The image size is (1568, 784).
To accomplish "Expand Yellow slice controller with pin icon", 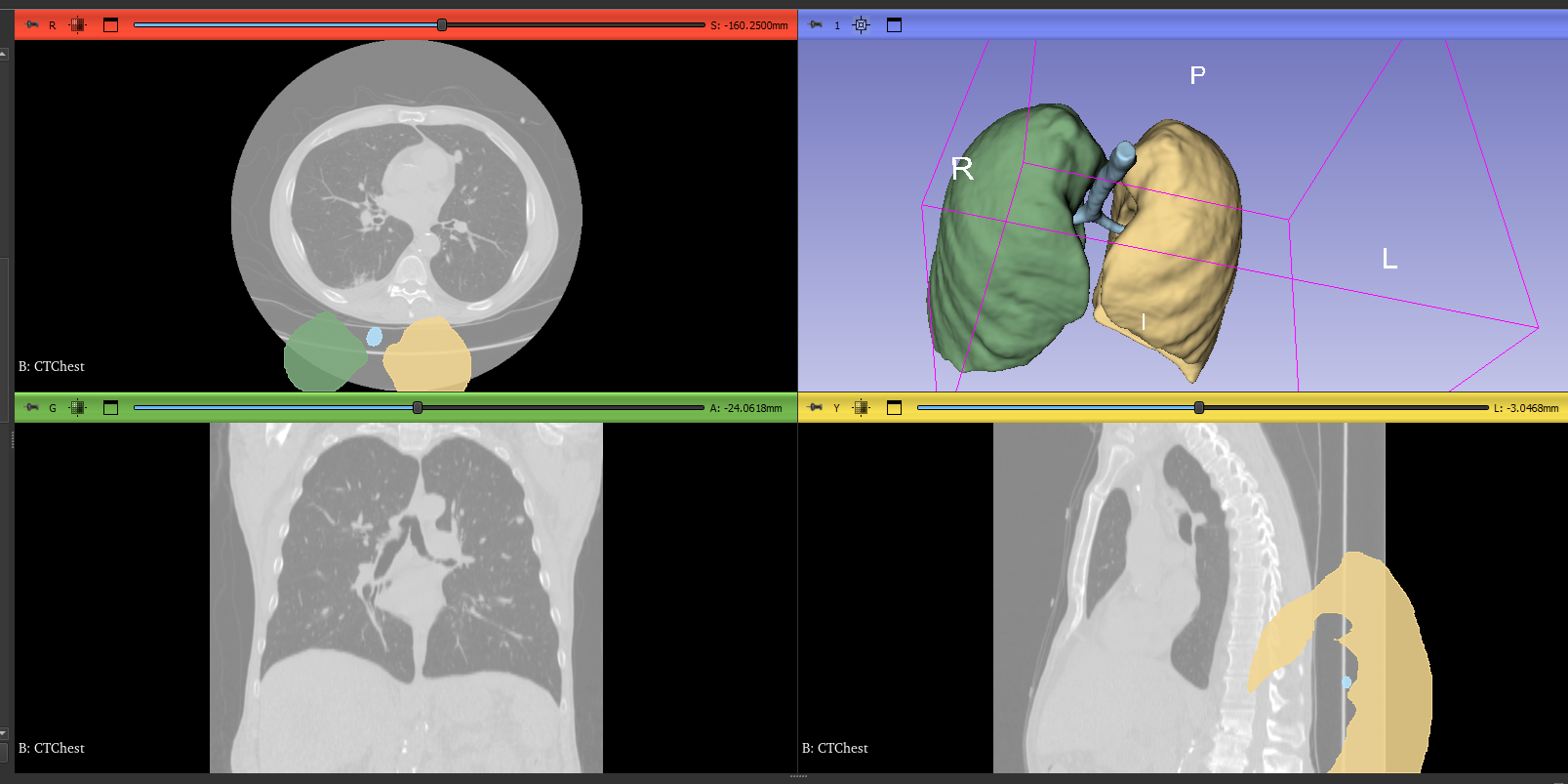I will [816, 408].
